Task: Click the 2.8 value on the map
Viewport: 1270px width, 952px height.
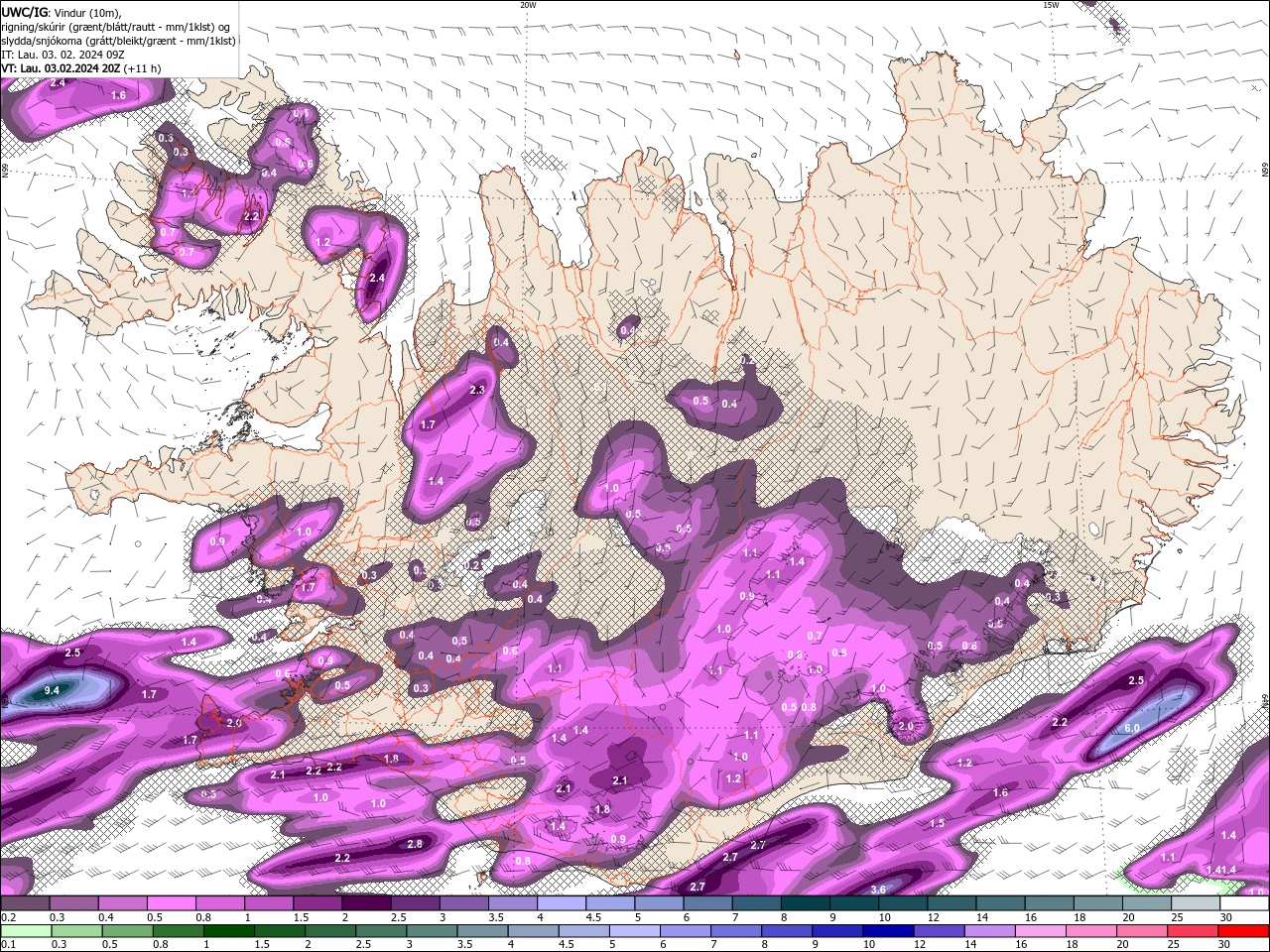Action: tap(415, 844)
